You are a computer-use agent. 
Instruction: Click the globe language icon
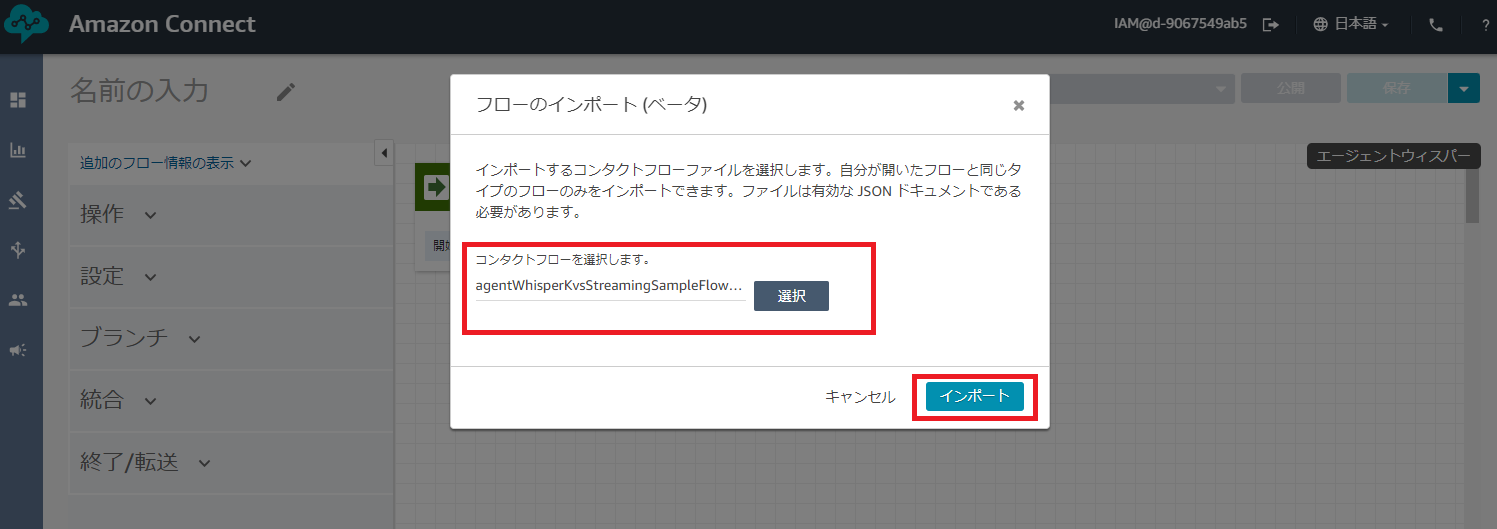tap(1321, 25)
